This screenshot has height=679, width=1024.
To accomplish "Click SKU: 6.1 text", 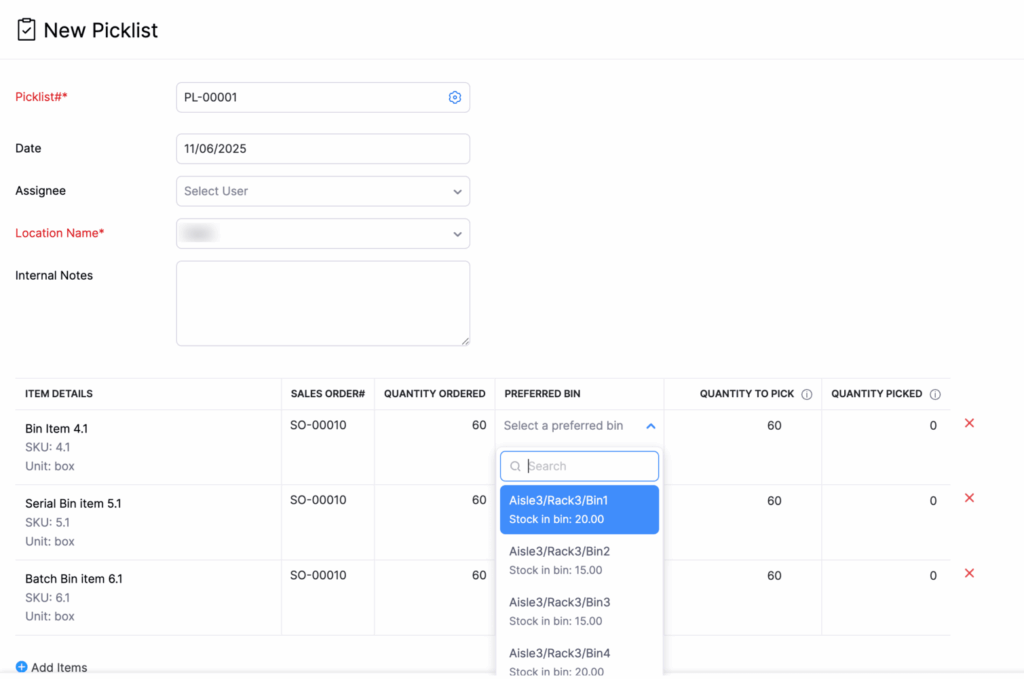I will (x=48, y=597).
